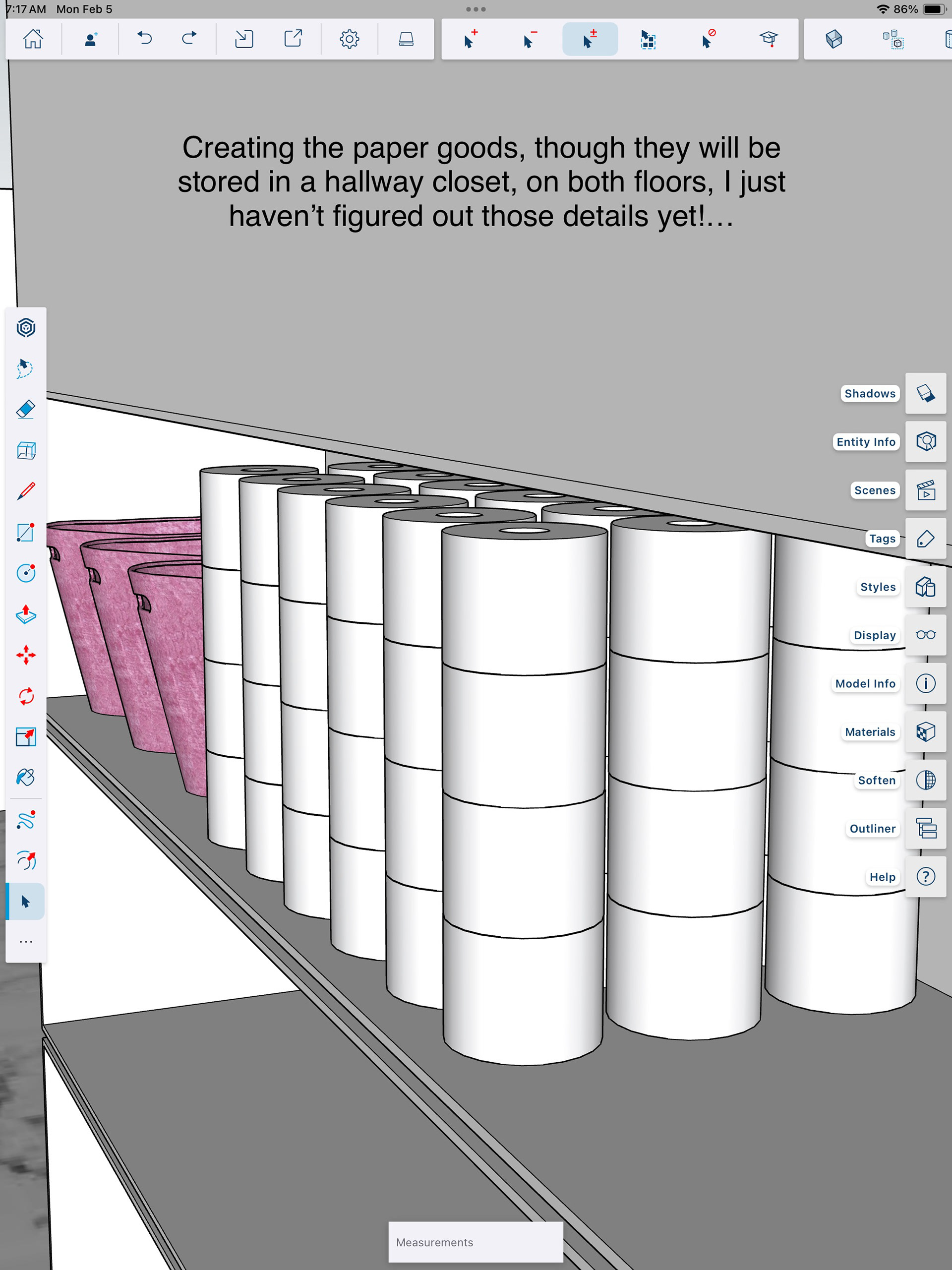Select the Push/Pull tool
Screen dimensions: 952x1270
click(26, 614)
